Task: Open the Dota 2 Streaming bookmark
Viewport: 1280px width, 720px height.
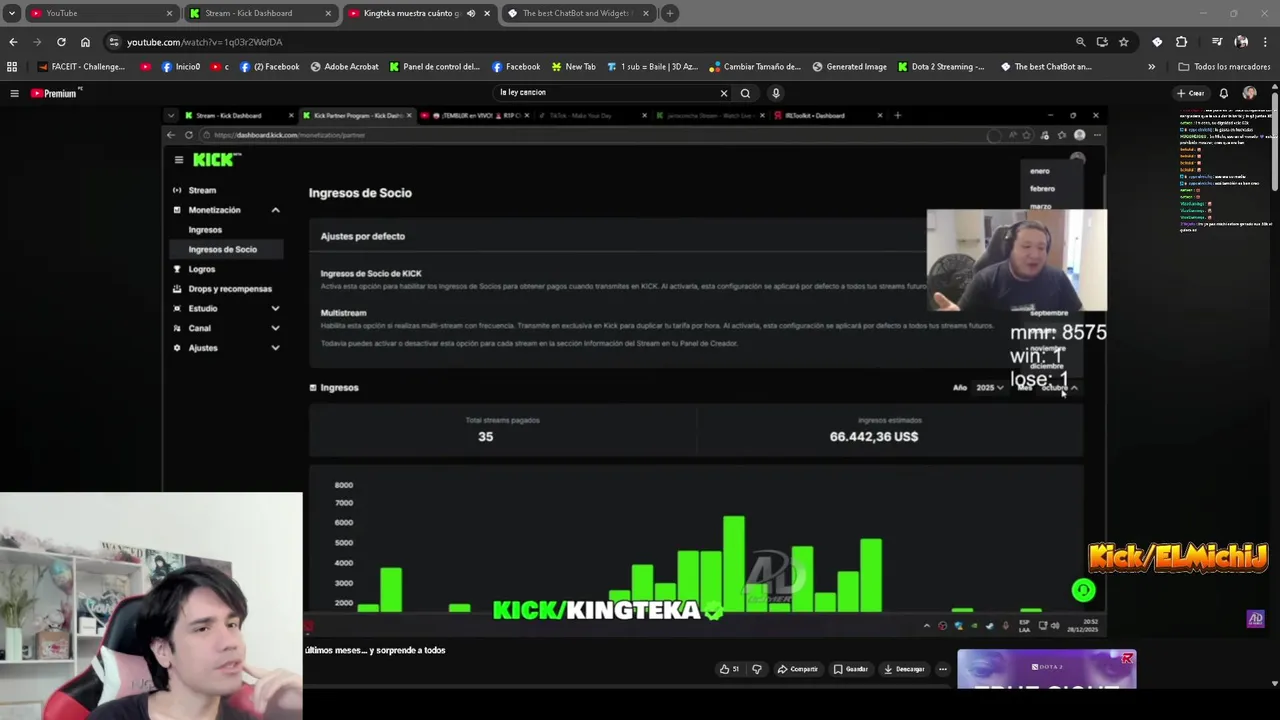Action: [x=941, y=67]
